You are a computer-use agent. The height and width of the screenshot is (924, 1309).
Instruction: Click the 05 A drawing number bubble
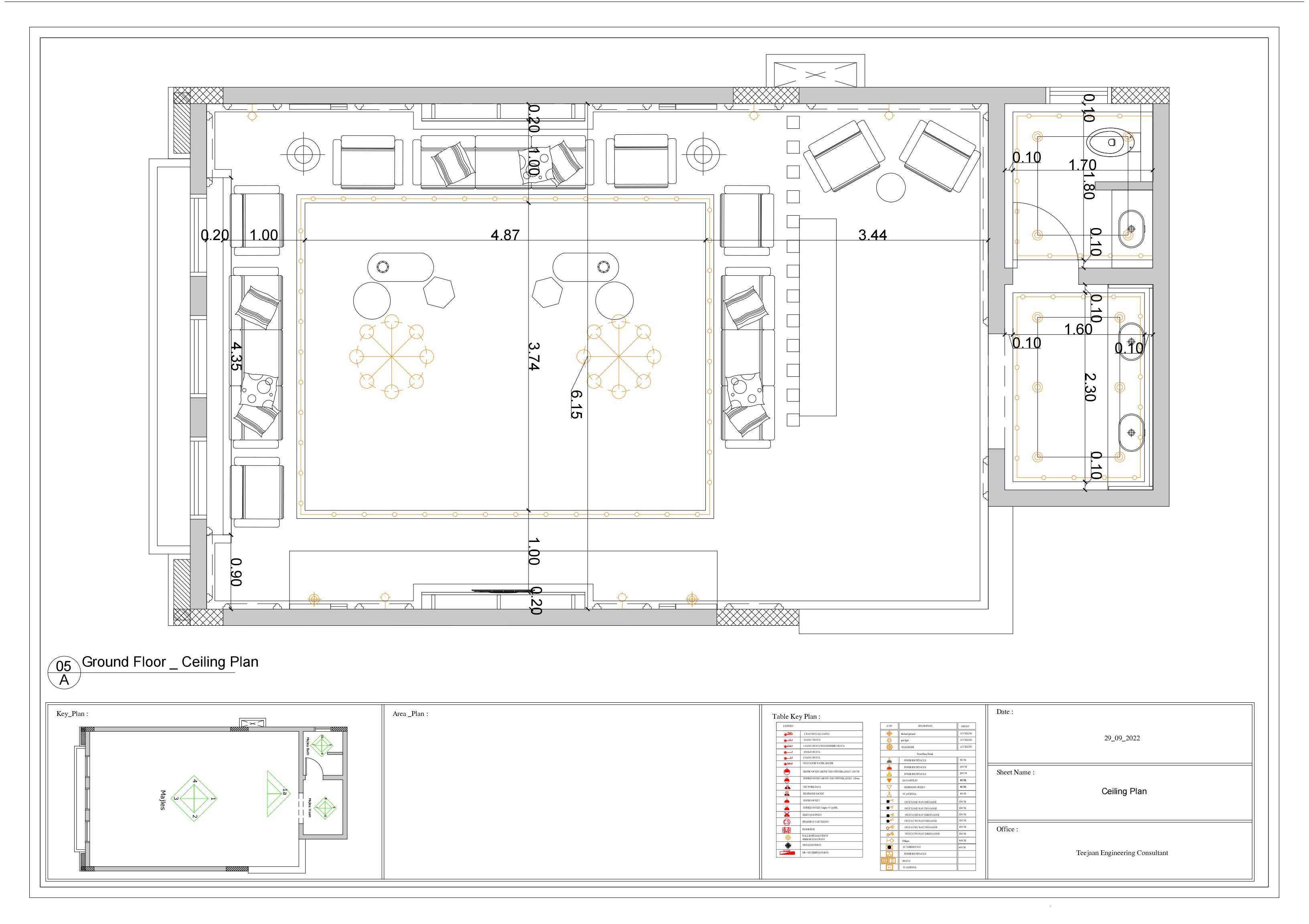[x=64, y=673]
